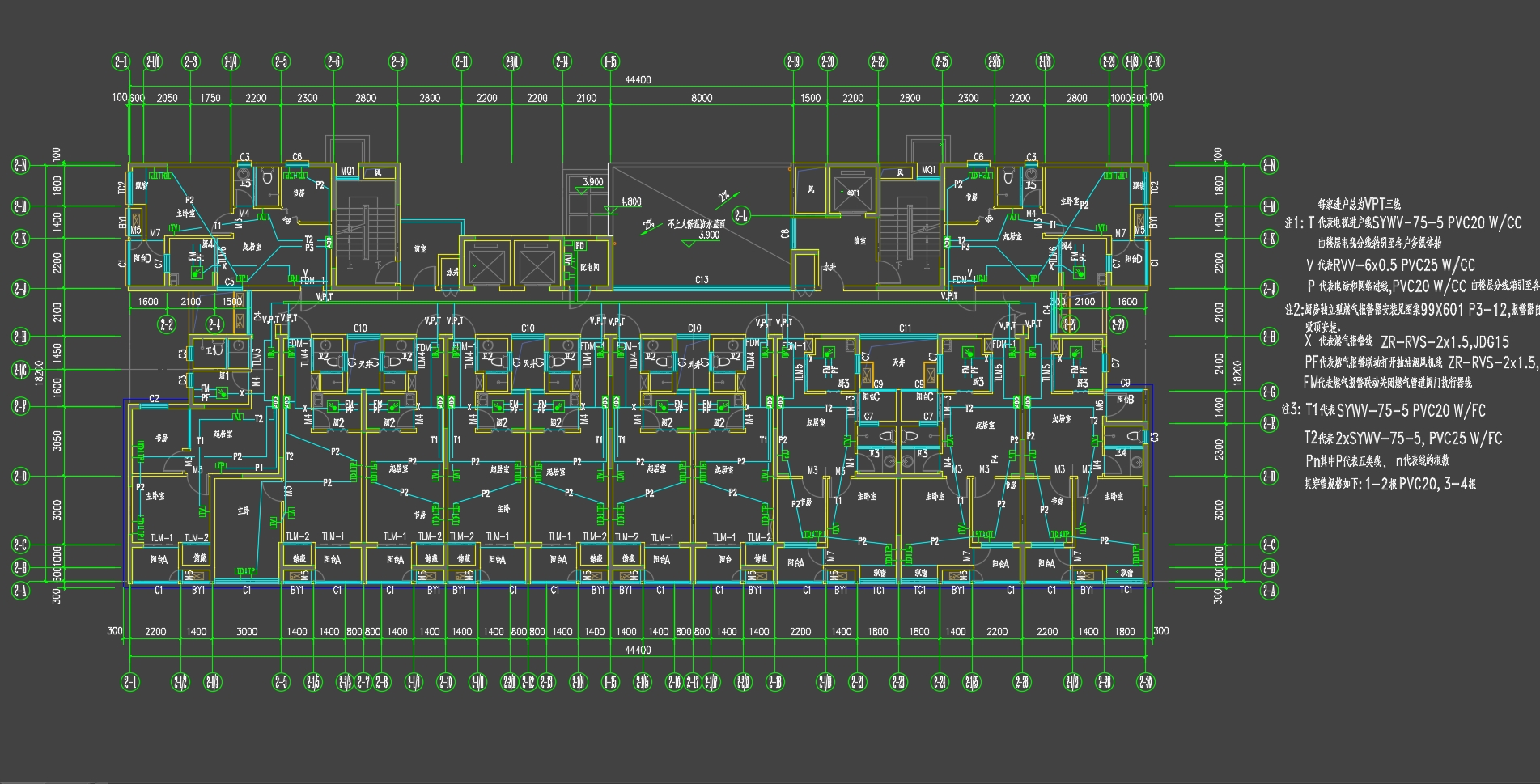Viewport: 1540px width, 784px height.
Task: Select the Pn其中P代表五类线 note
Action: [1377, 460]
